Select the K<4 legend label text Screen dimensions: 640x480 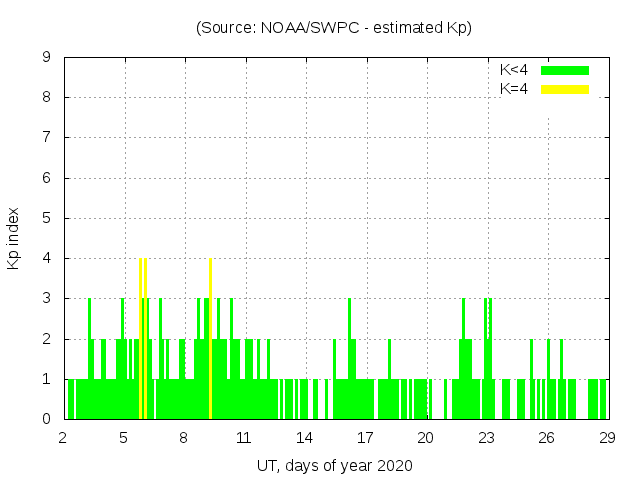pos(514,70)
